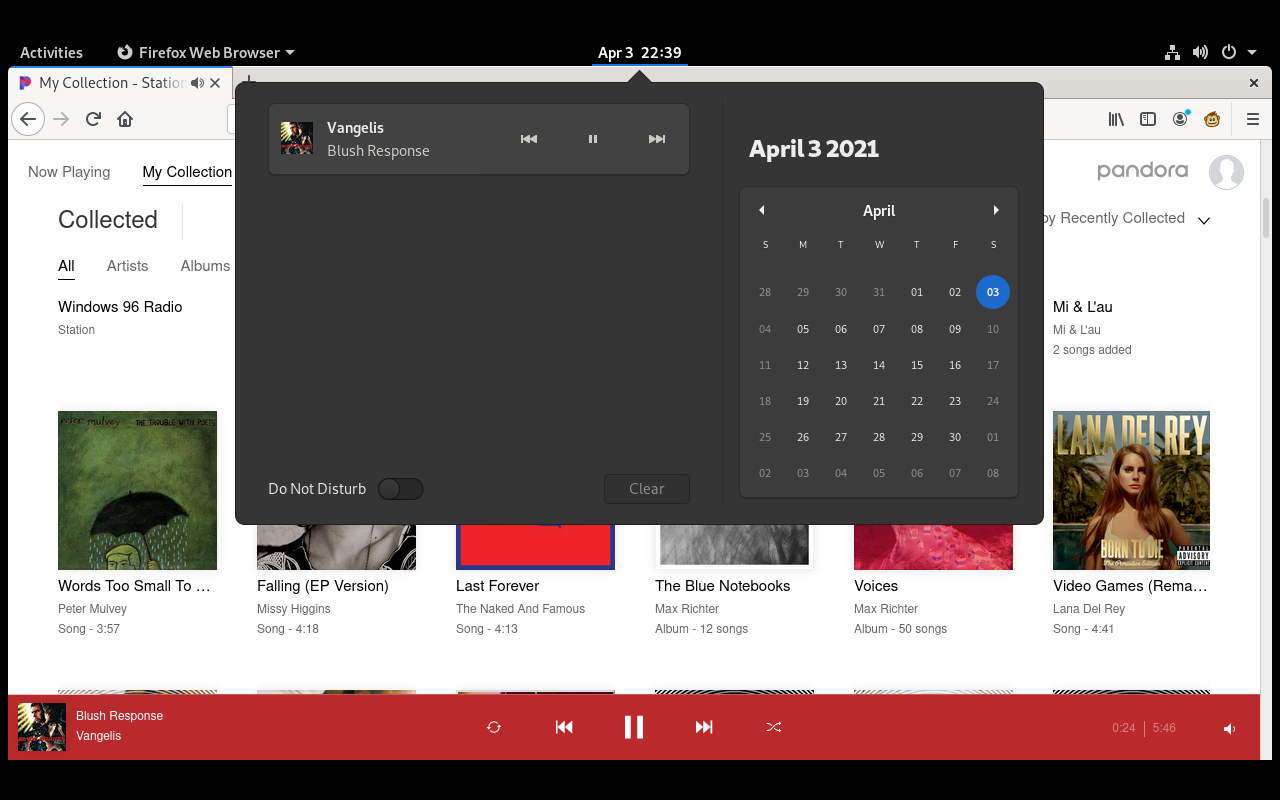Toggle shuffle in the Pandora player bar
The image size is (1280, 800).
(774, 727)
